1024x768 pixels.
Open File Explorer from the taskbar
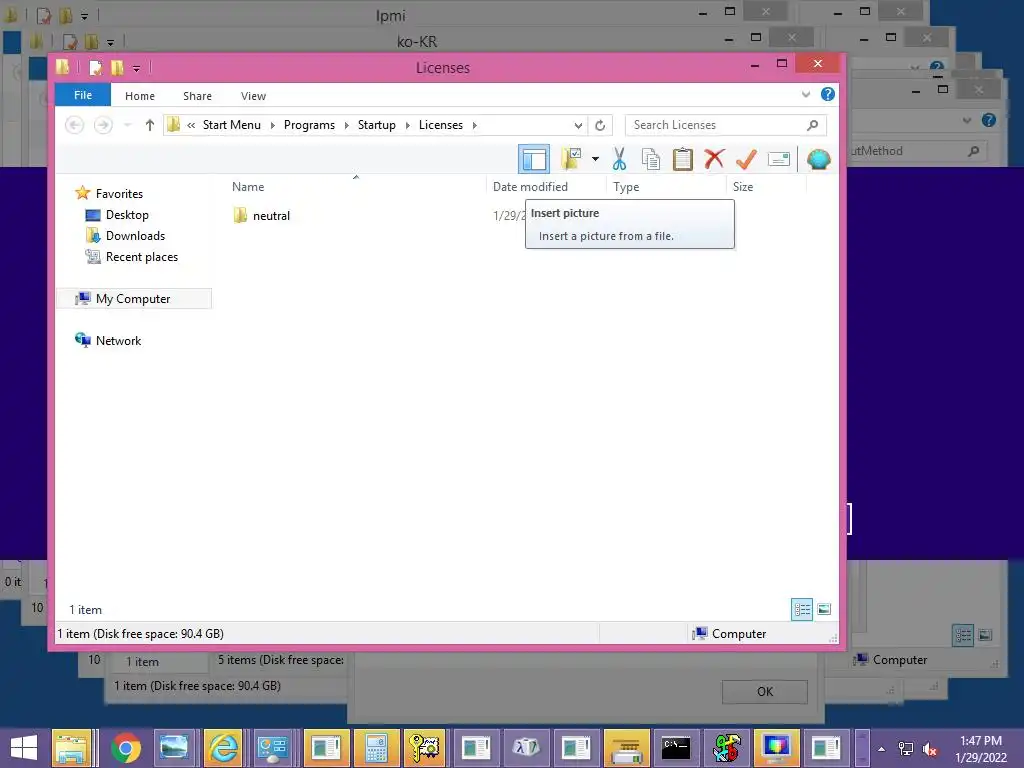click(71, 748)
